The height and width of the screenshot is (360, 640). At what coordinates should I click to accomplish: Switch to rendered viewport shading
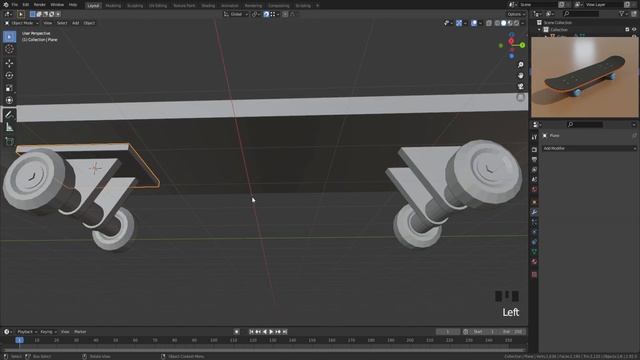517,23
